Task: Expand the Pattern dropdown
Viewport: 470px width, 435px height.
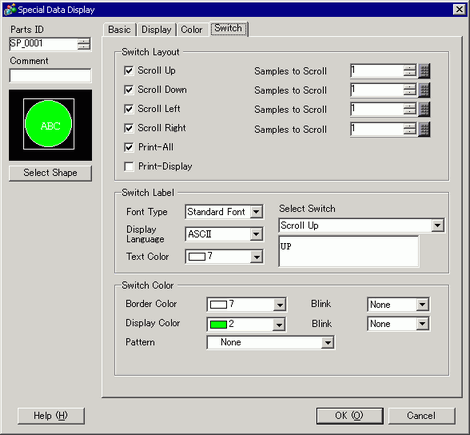Action: point(328,342)
